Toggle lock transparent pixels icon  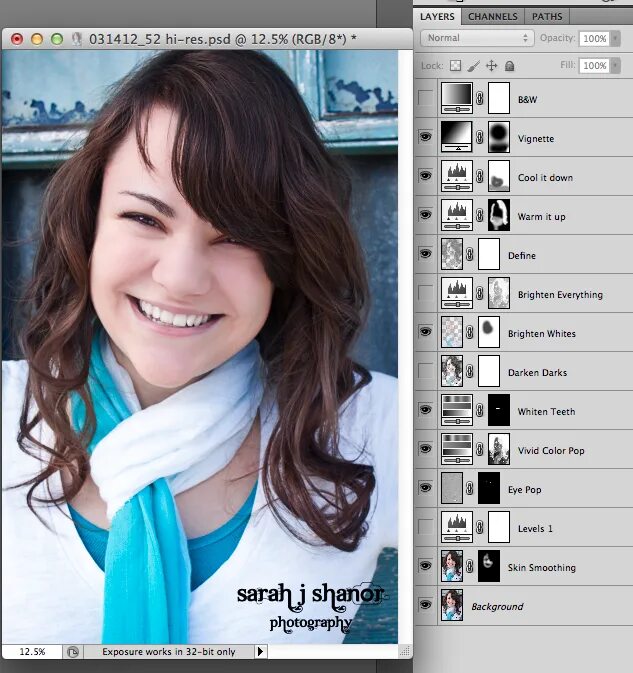[455, 66]
